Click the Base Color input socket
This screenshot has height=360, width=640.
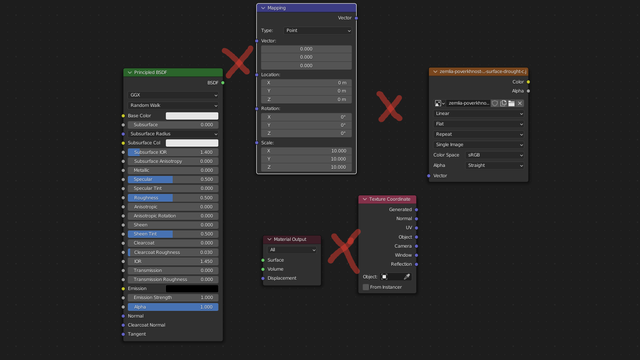click(x=123, y=116)
